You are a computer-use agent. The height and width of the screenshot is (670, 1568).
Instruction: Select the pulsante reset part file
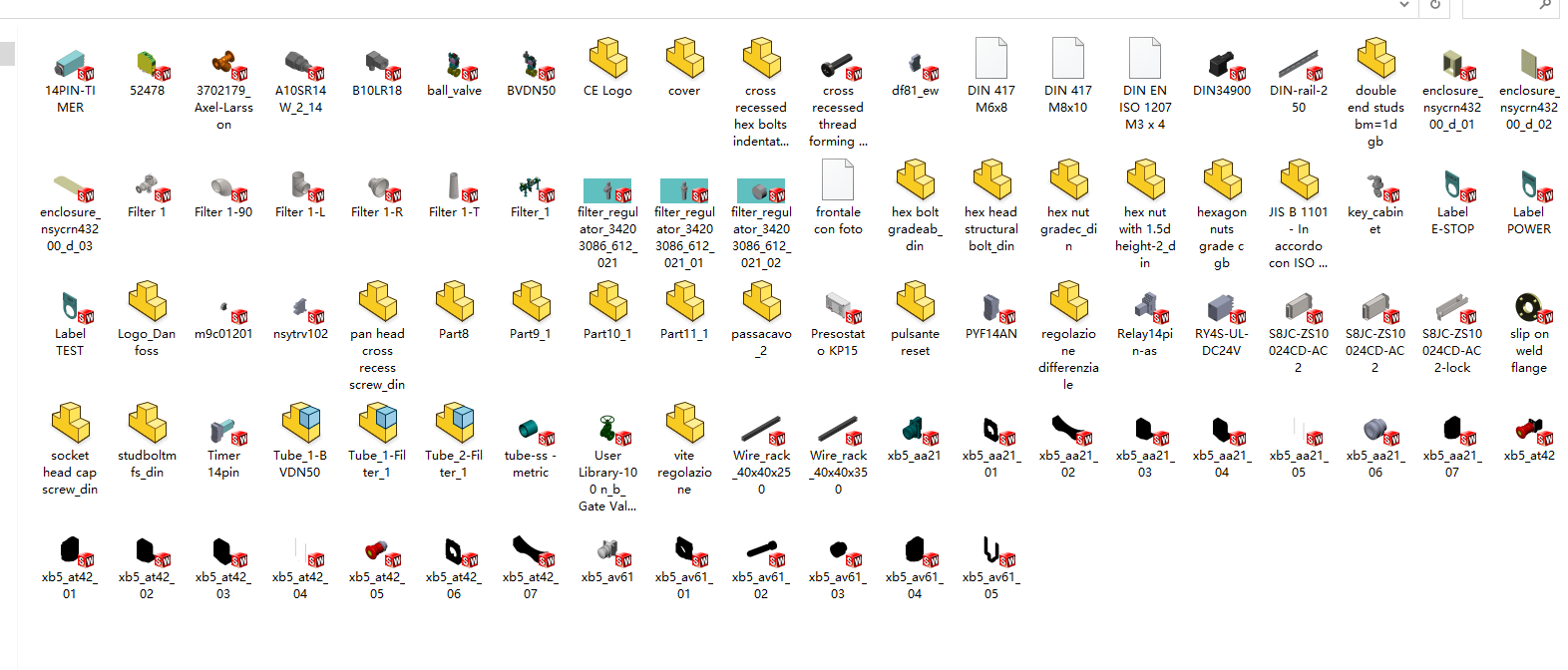[916, 302]
